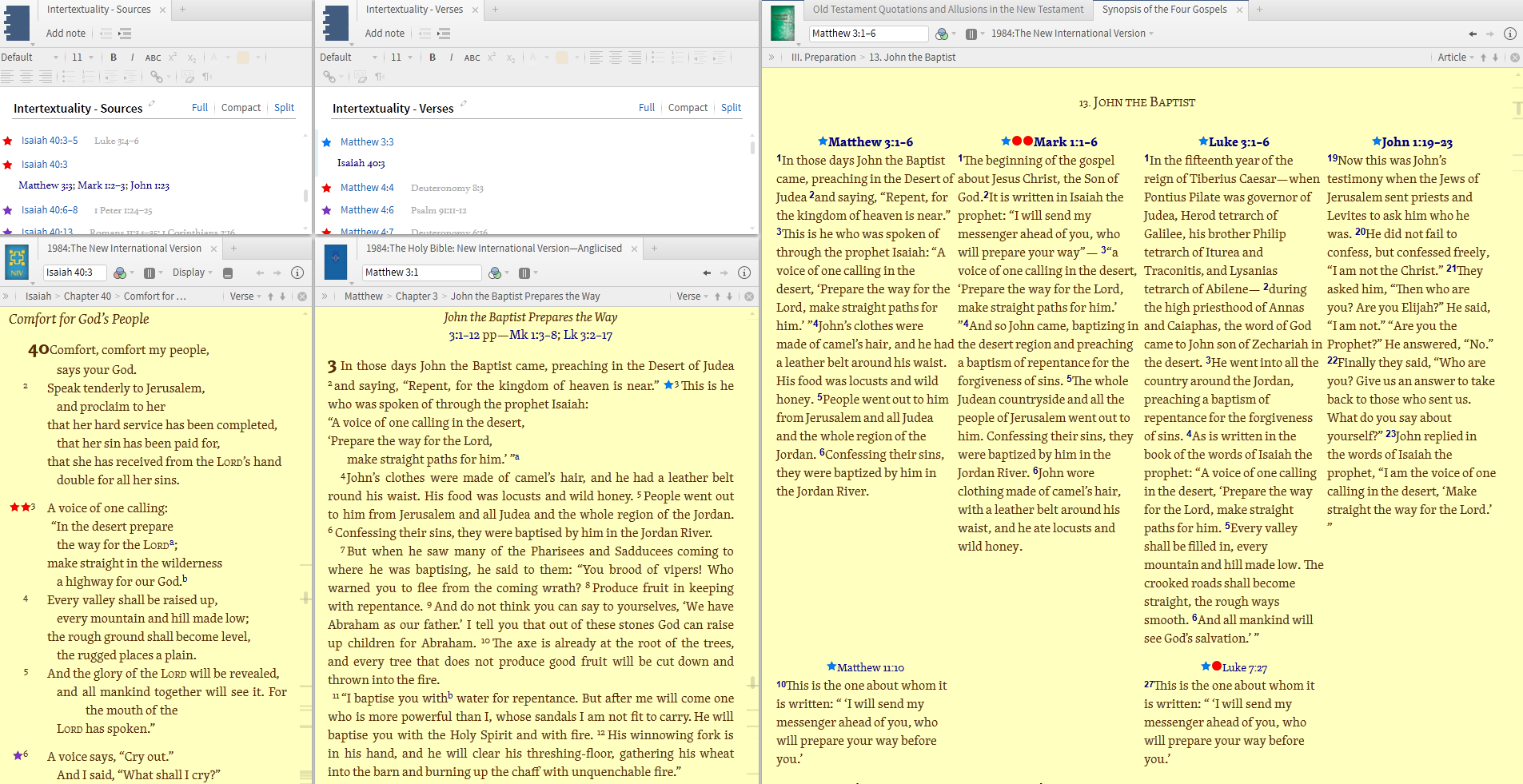The image size is (1523, 784).
Task: Open Default font dropdown in Intertextuality - Verses
Action: [349, 58]
